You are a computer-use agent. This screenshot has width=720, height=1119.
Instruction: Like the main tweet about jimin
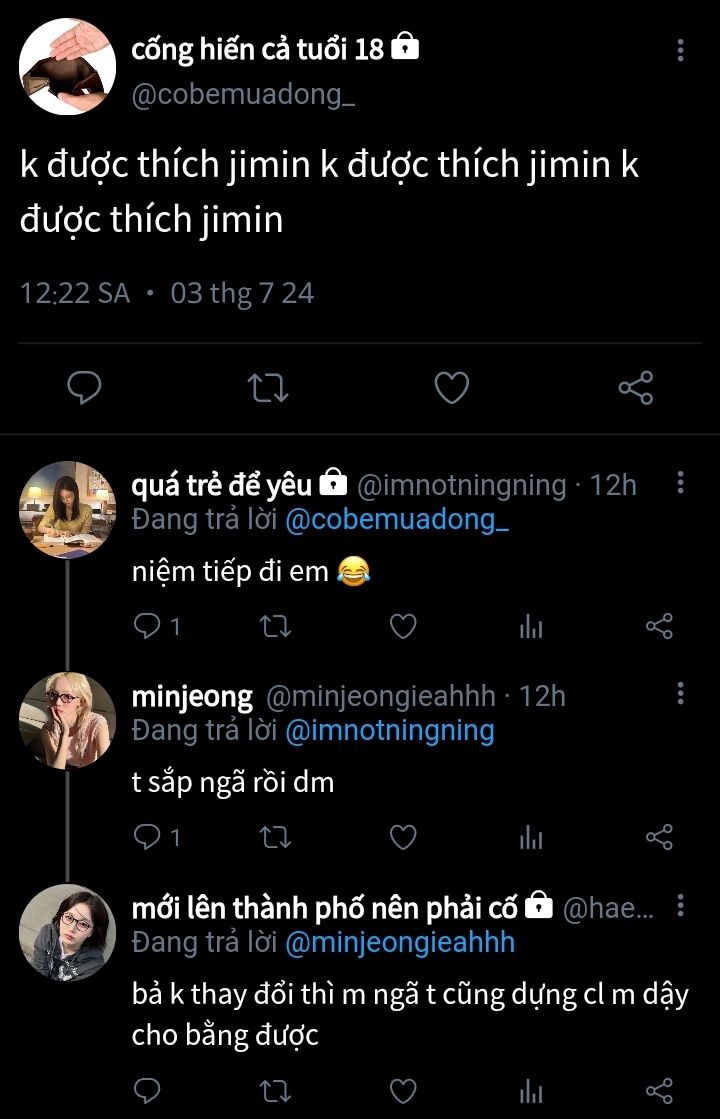tap(452, 387)
